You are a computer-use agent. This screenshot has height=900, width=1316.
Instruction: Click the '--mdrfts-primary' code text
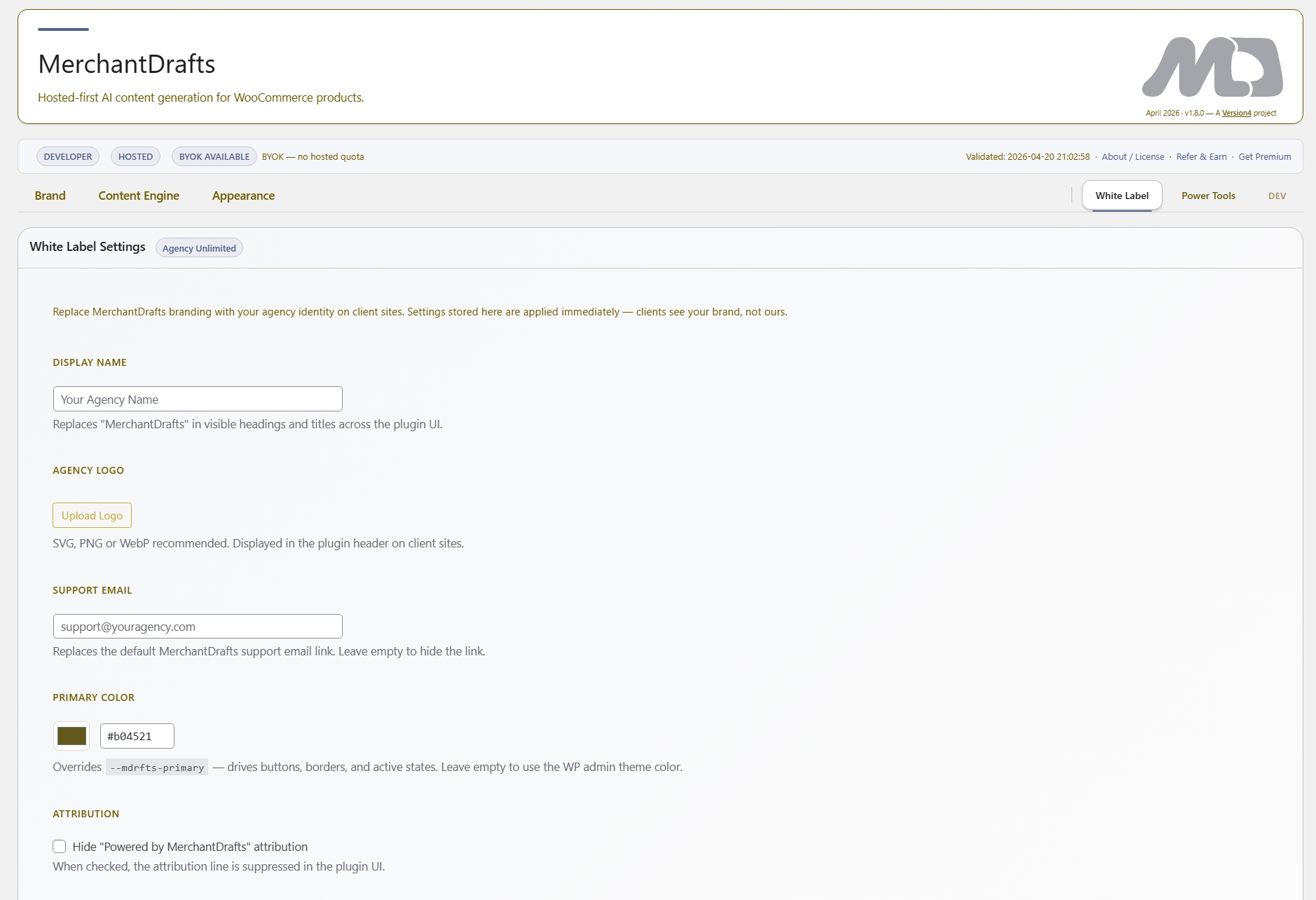(x=157, y=768)
